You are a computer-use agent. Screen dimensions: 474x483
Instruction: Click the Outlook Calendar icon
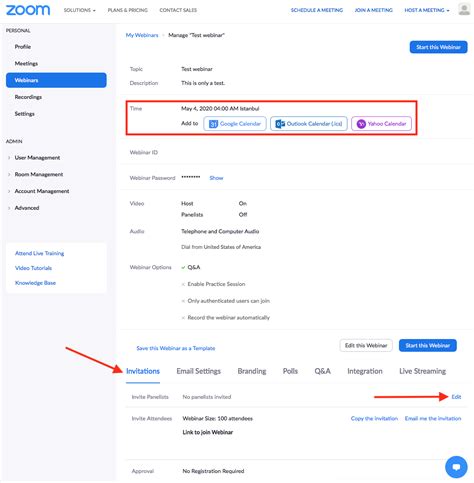point(280,124)
